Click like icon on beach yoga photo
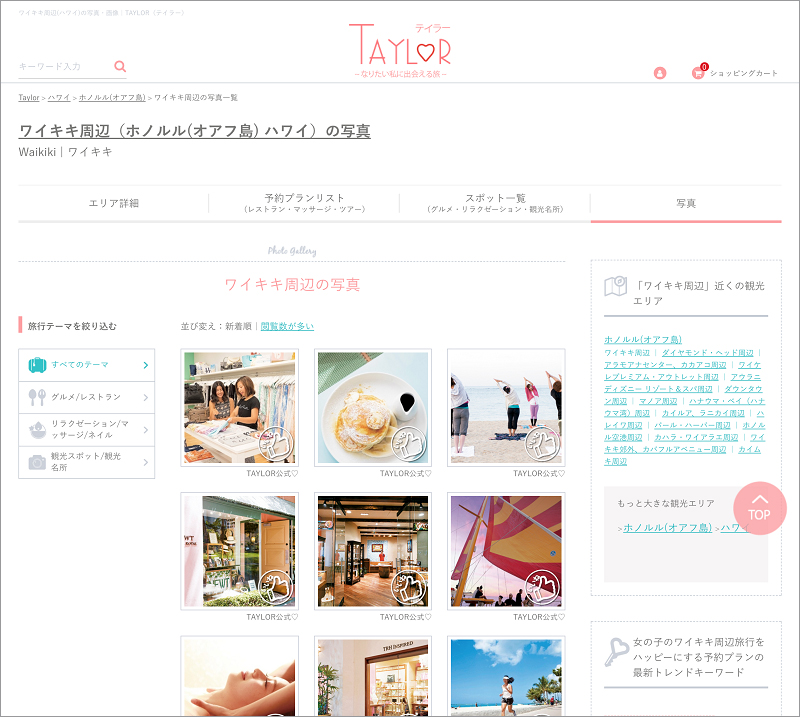The height and width of the screenshot is (717, 800). [x=543, y=443]
